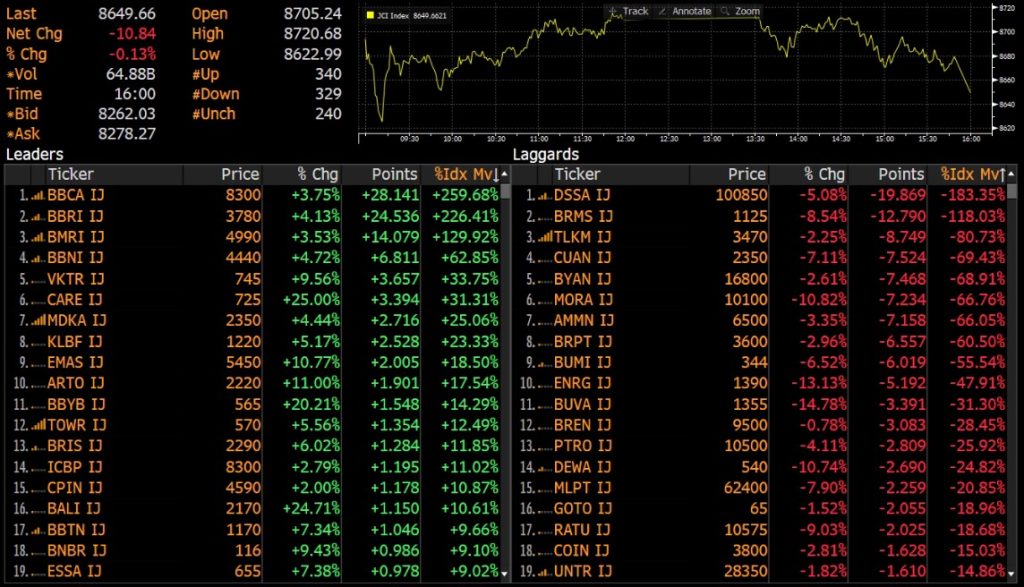Sort Leaders by %Idx Mv column
Screen dimensions: 1024x587
[465, 174]
